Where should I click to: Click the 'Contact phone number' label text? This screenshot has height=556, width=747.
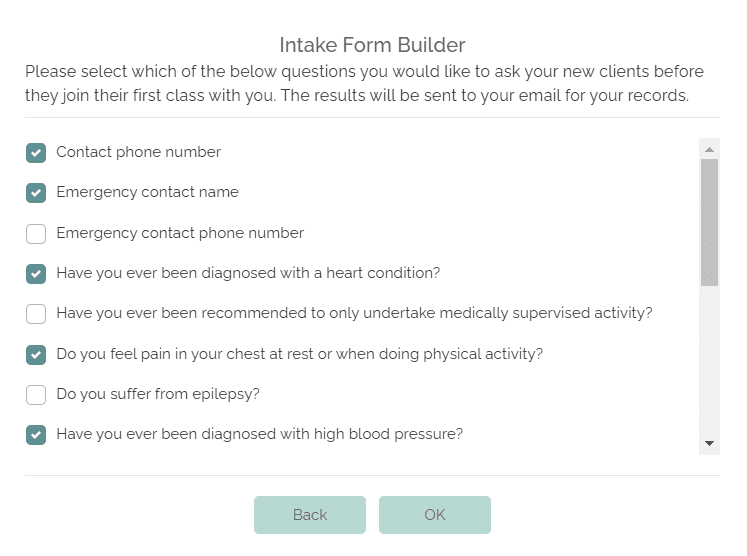[x=138, y=152]
